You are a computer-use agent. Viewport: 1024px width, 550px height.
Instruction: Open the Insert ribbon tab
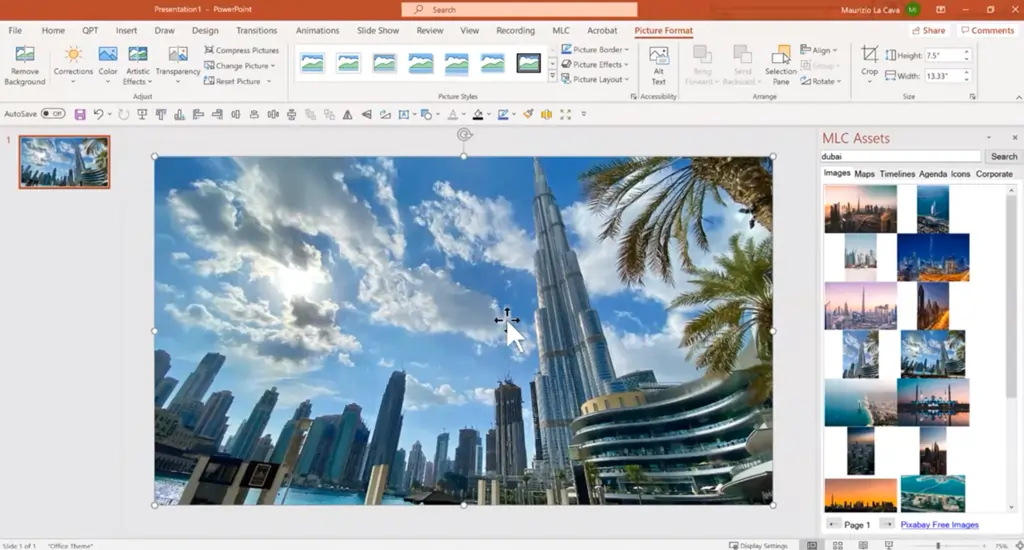[127, 31]
